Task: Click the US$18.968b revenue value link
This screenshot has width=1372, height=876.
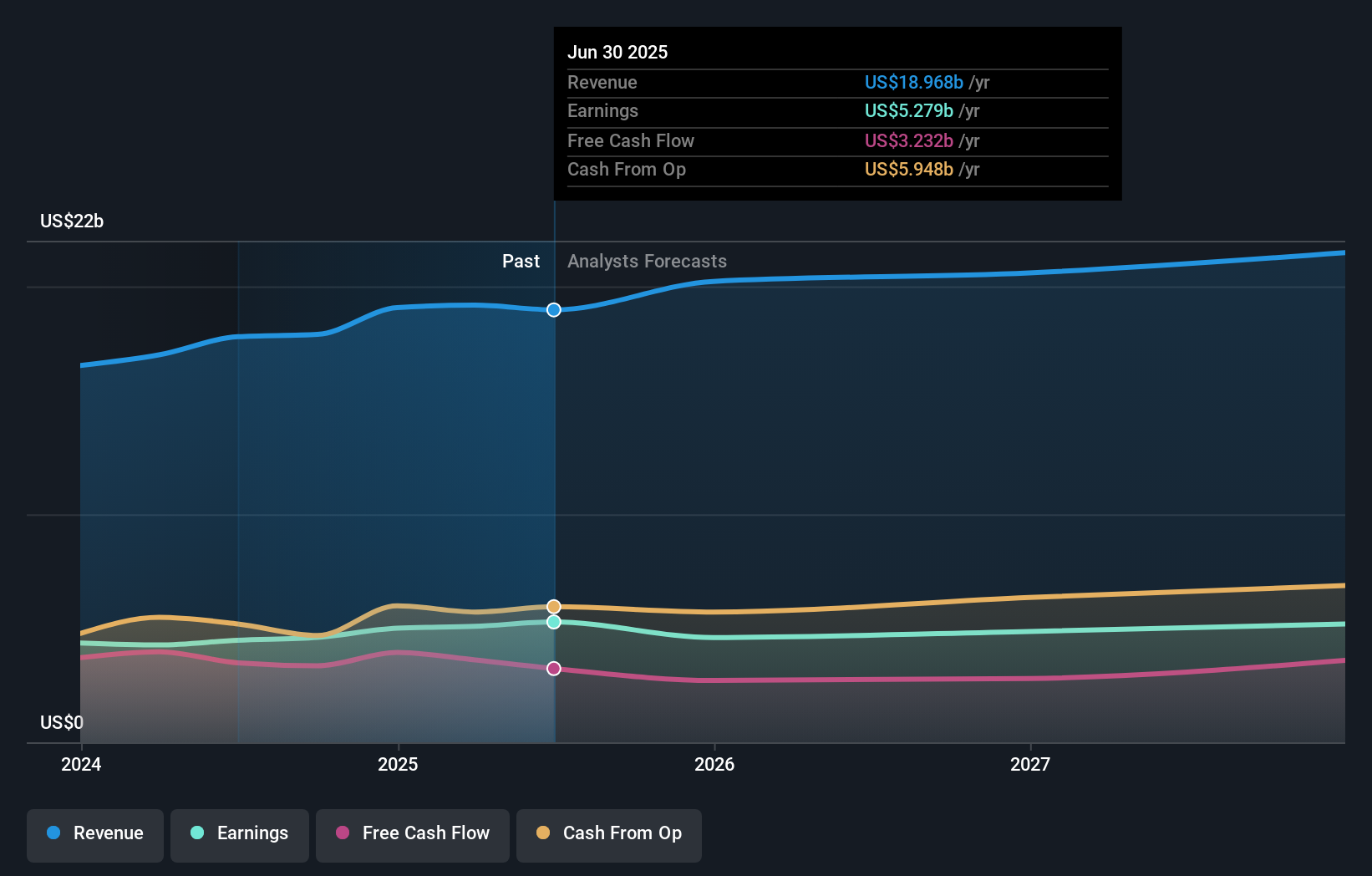Action: 912,82
